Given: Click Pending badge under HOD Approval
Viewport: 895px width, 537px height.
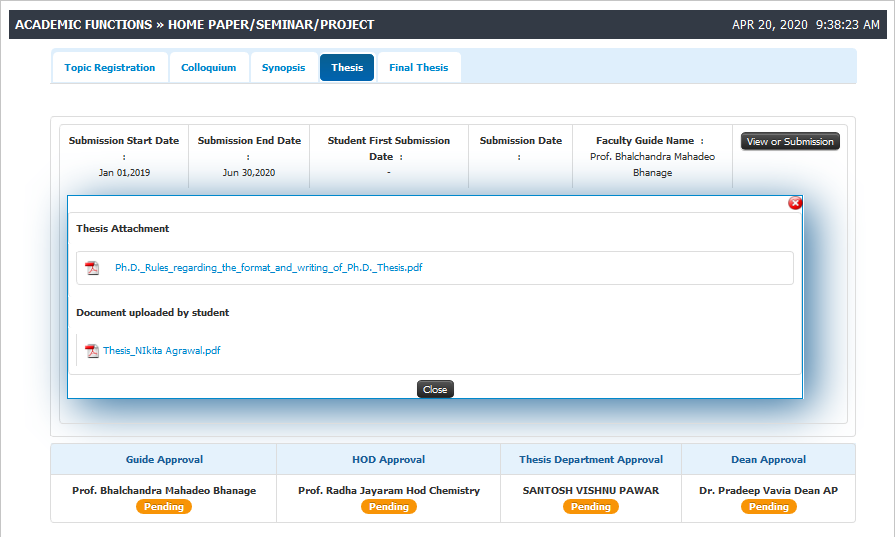Looking at the screenshot, I should [389, 506].
